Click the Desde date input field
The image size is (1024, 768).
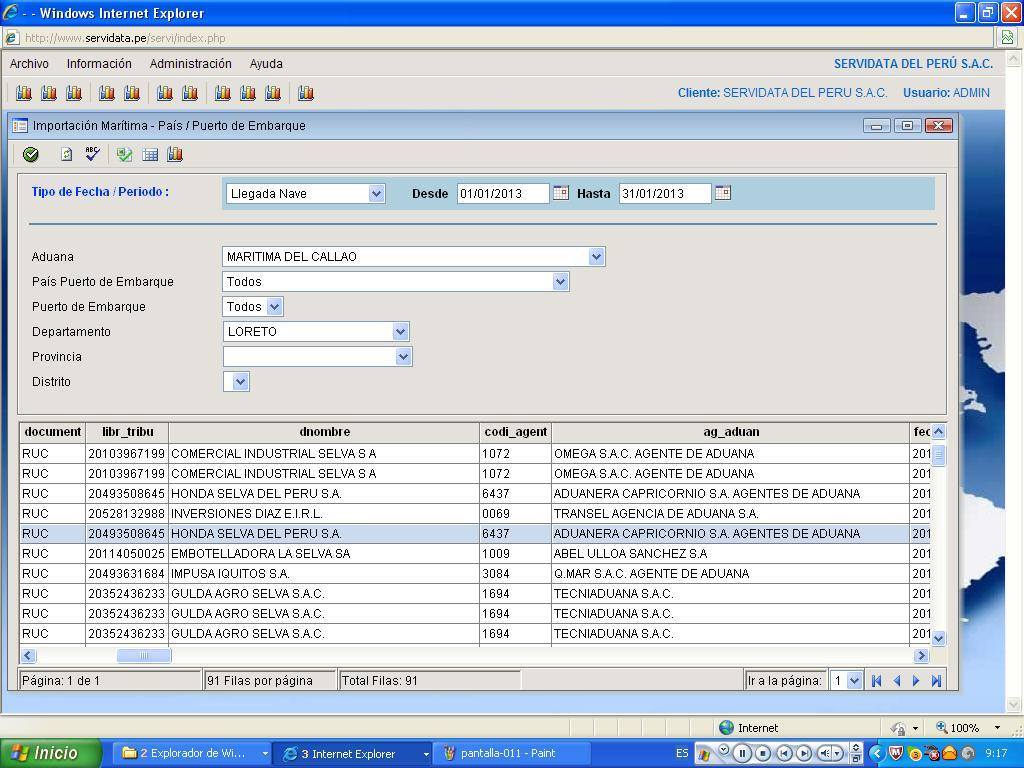pos(503,193)
